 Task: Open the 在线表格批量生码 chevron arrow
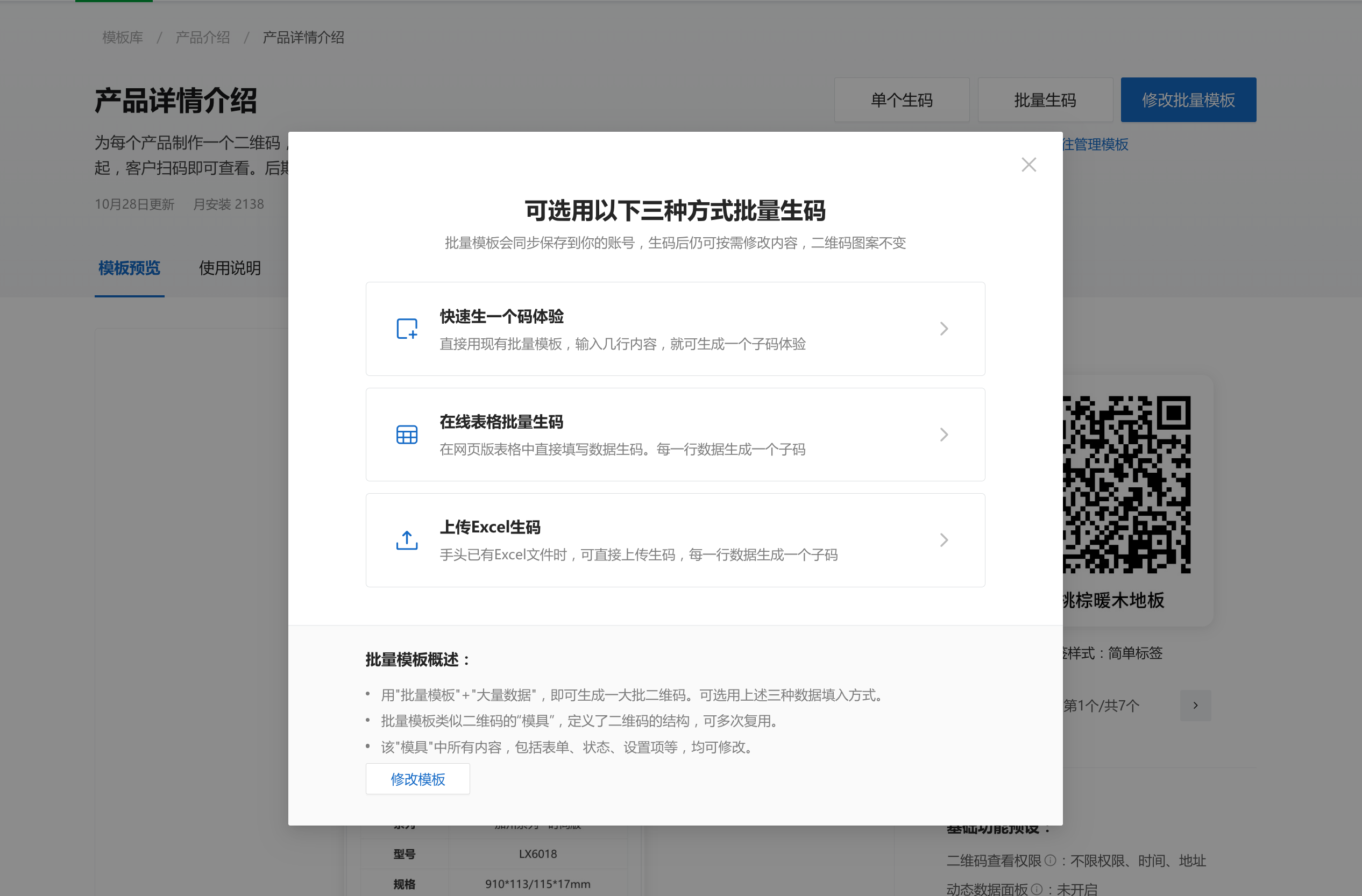point(944,434)
